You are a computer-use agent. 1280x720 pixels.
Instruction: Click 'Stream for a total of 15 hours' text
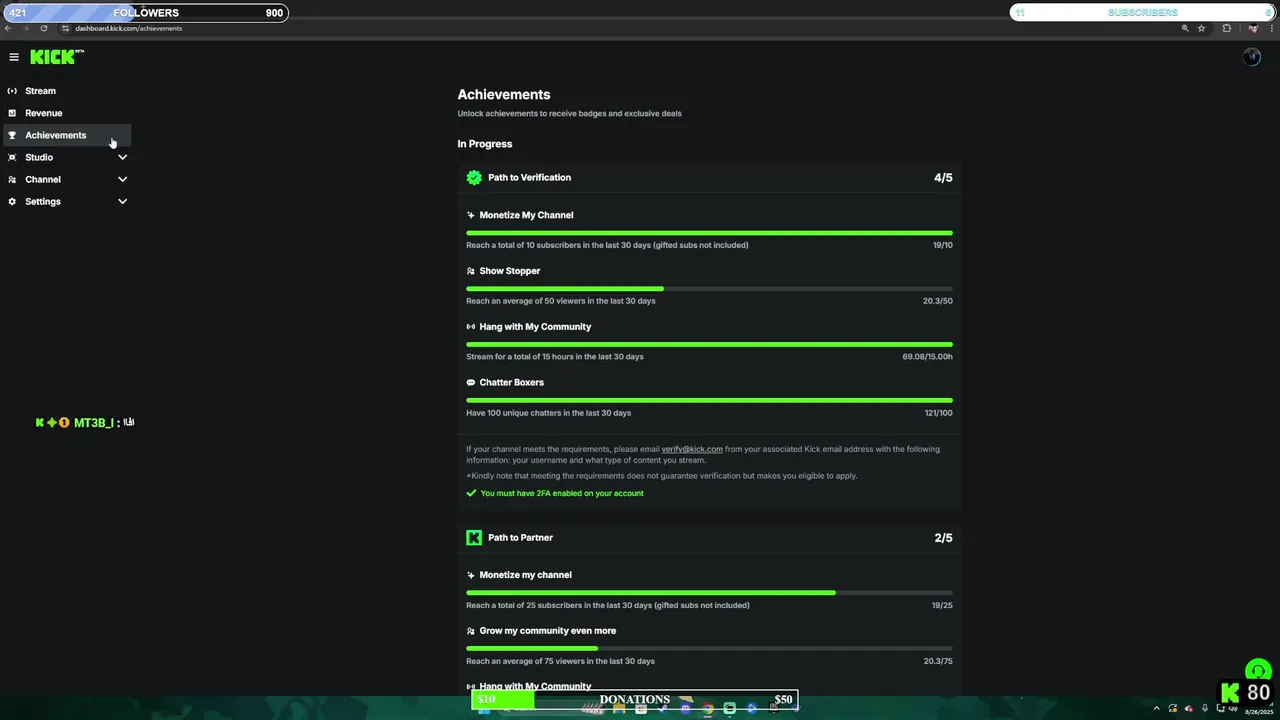[x=555, y=357]
